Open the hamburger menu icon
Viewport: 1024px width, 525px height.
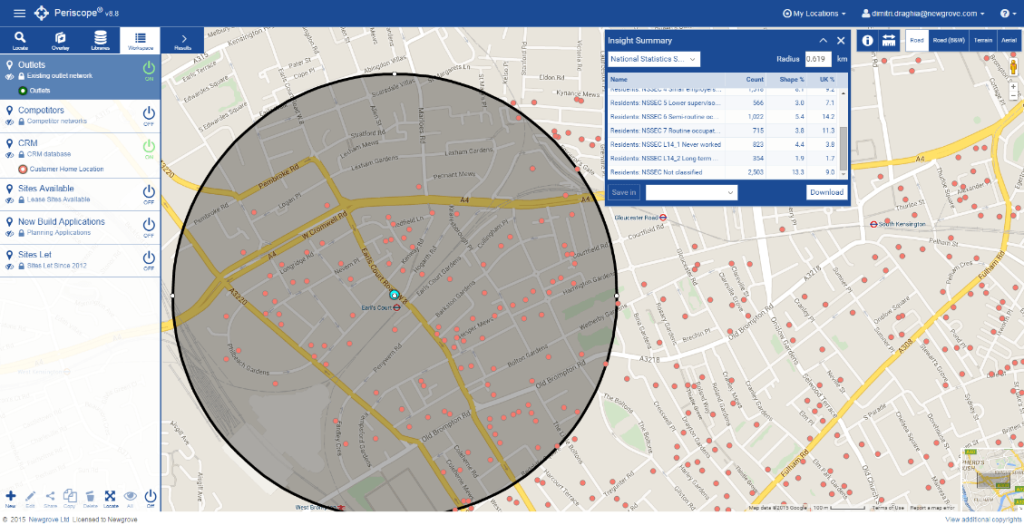(20, 13)
